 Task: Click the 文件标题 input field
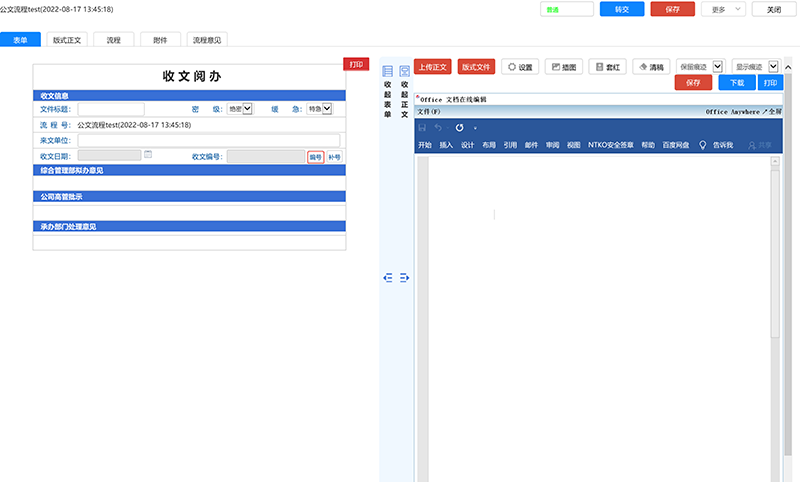click(111, 109)
